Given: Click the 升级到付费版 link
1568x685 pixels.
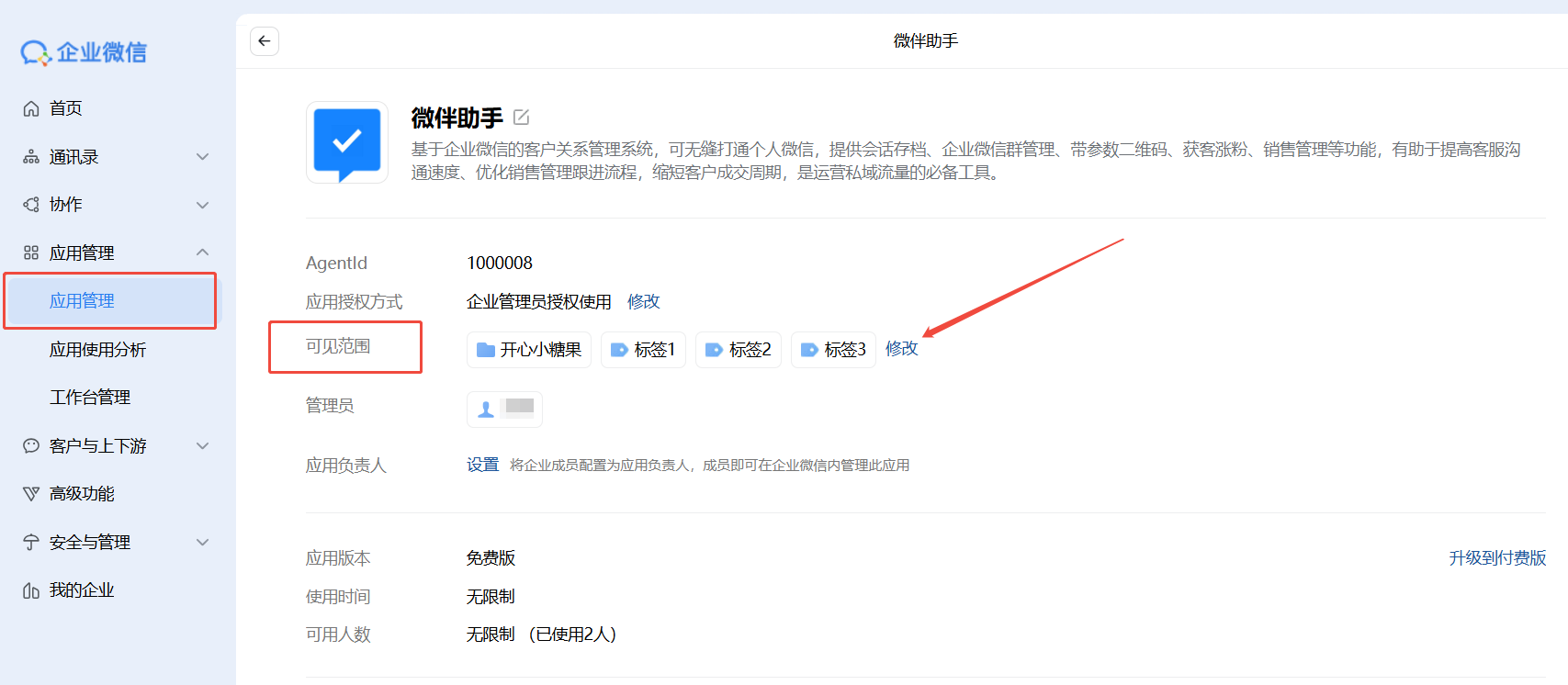Looking at the screenshot, I should pos(1498,558).
